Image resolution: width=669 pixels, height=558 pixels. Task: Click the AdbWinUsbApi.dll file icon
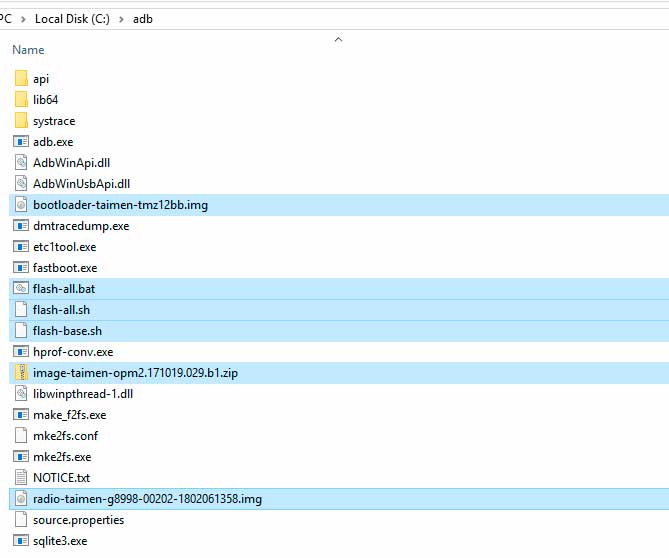[x=21, y=183]
